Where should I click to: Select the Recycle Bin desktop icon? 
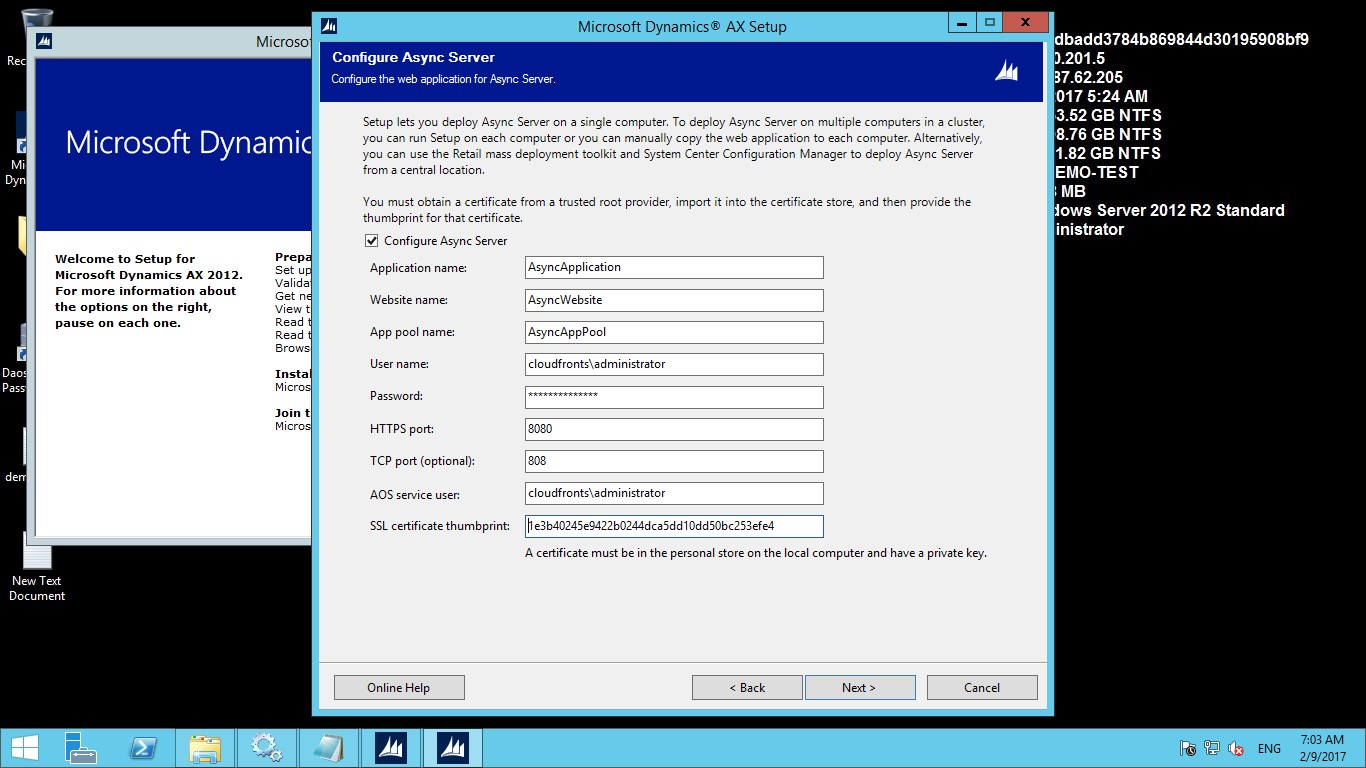tap(35, 37)
